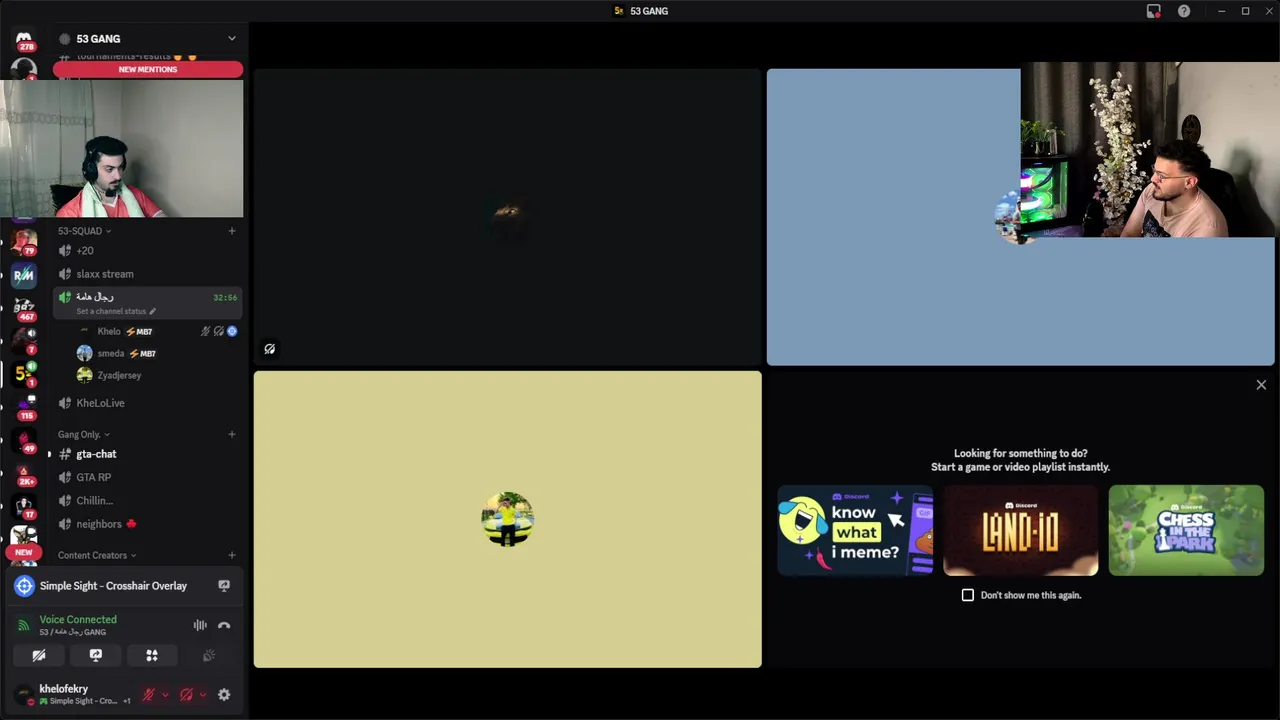Add a channel to Gang Only category
Screen dimensions: 1280x720
[x=232, y=434]
